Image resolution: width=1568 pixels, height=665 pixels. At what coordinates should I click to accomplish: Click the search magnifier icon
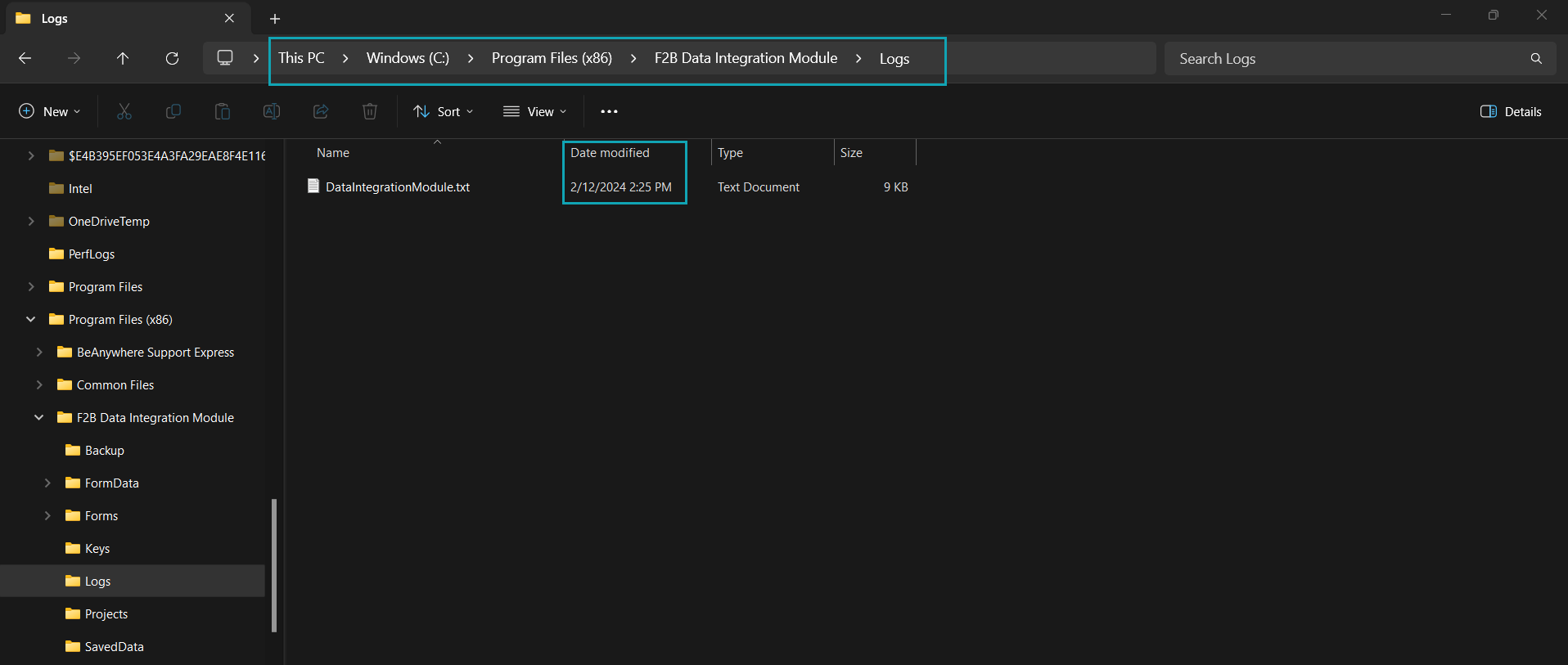[1536, 59]
